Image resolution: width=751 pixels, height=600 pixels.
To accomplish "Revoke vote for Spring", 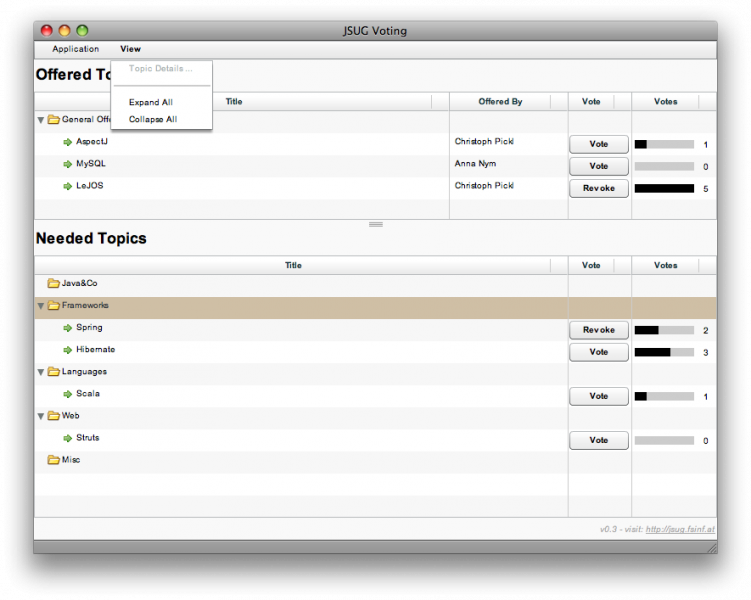I will [x=599, y=330].
